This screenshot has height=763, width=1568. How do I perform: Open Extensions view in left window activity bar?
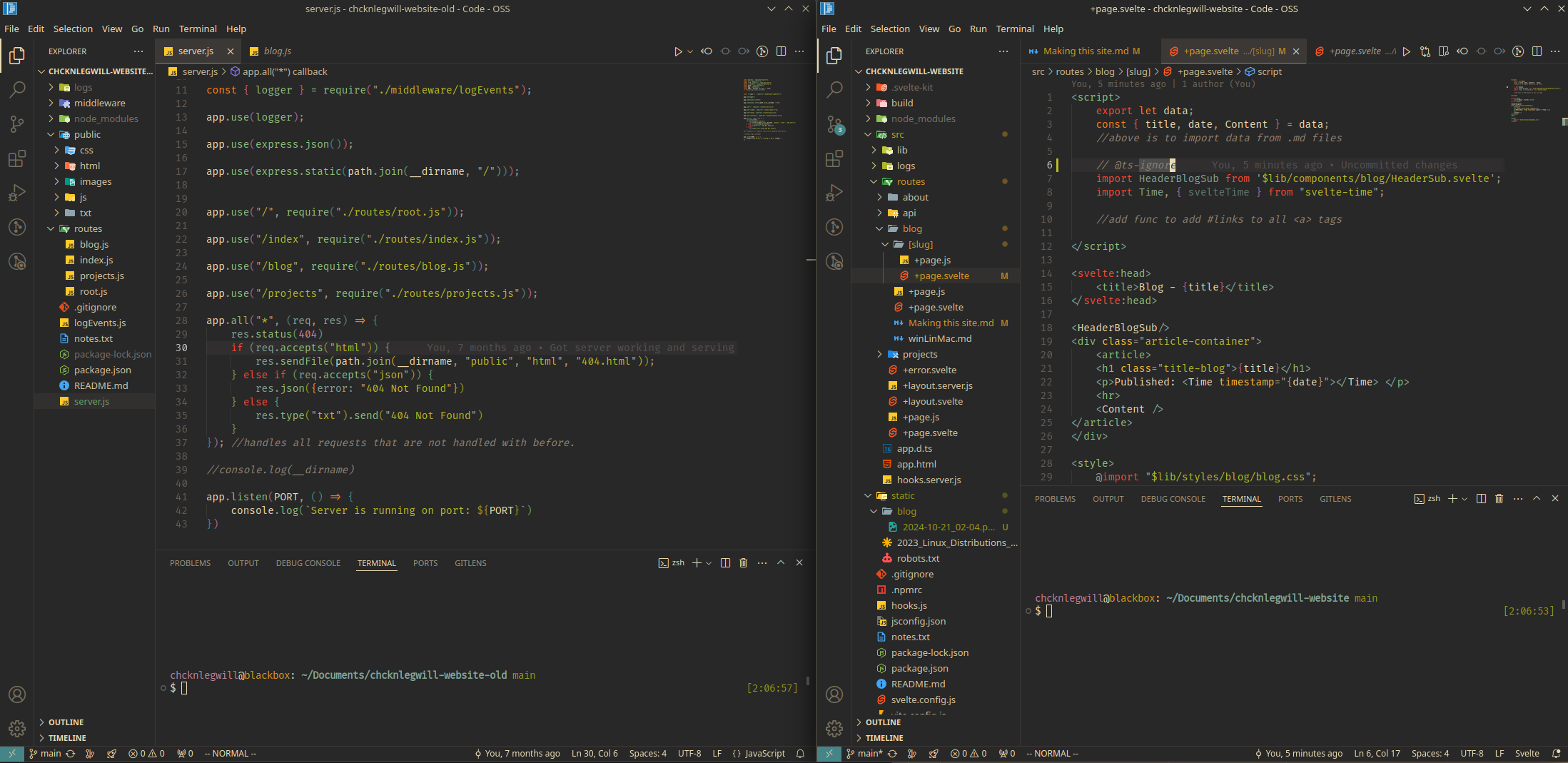16,158
